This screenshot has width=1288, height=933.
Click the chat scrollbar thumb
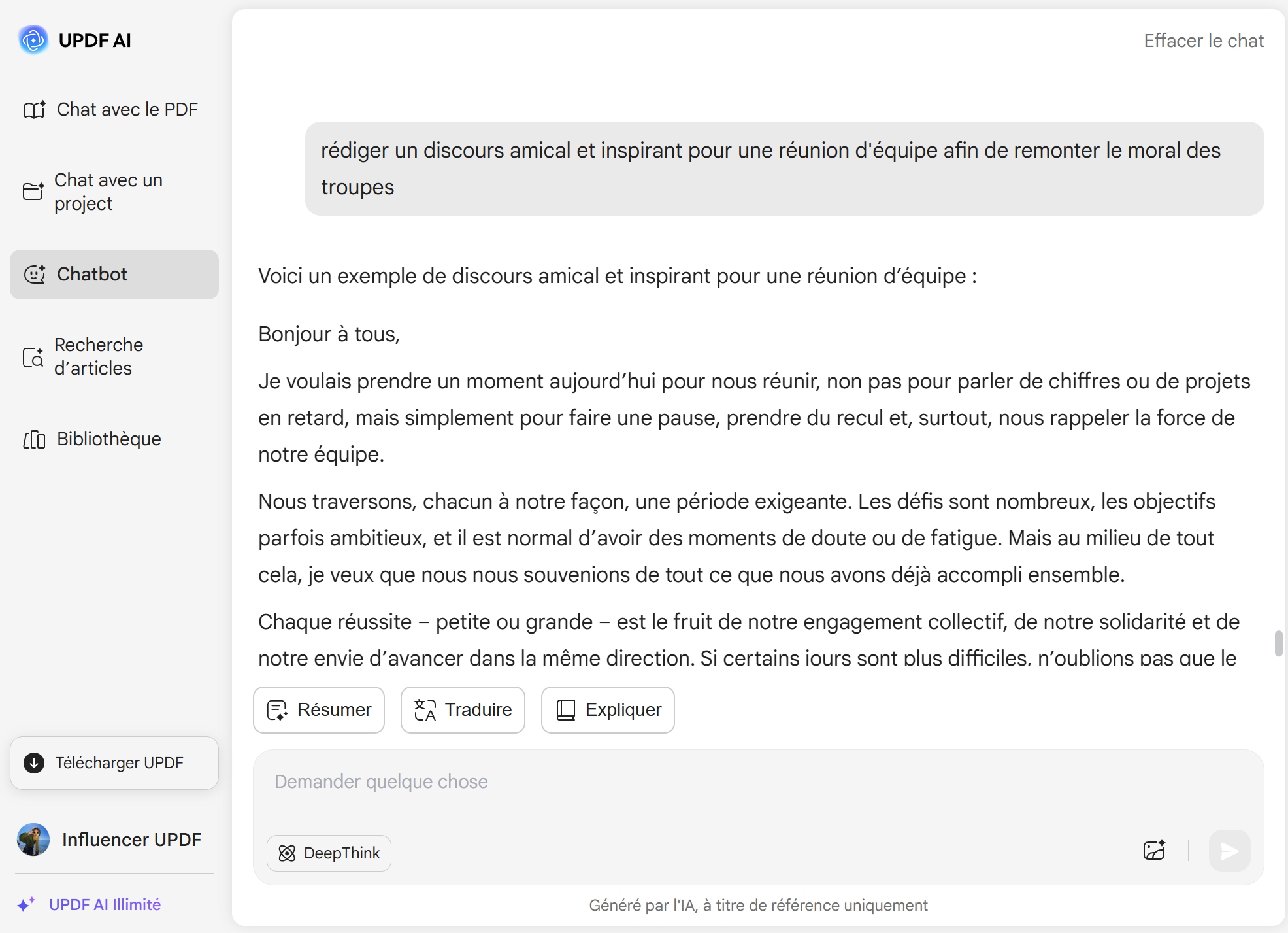click(x=1278, y=643)
